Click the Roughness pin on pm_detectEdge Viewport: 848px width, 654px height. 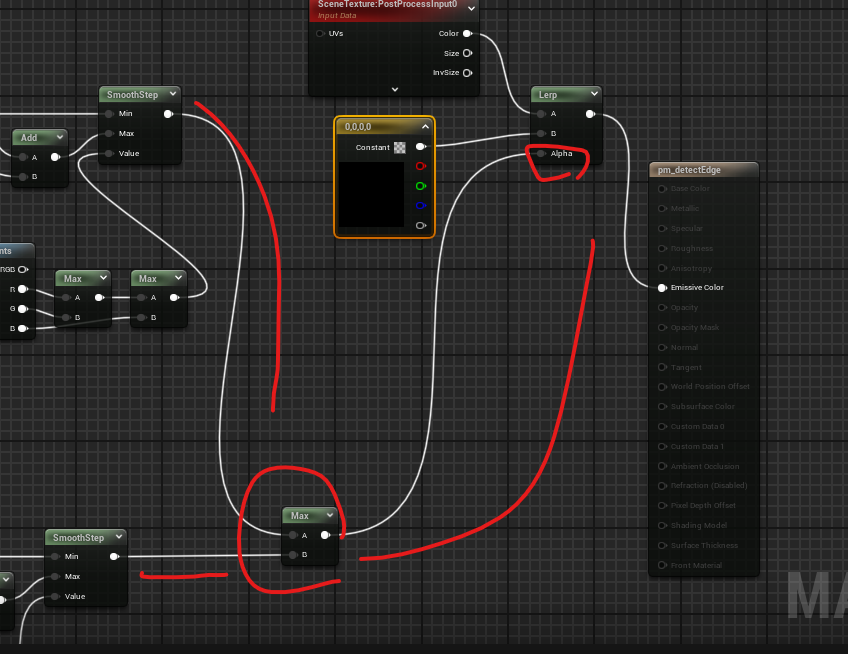pos(662,248)
